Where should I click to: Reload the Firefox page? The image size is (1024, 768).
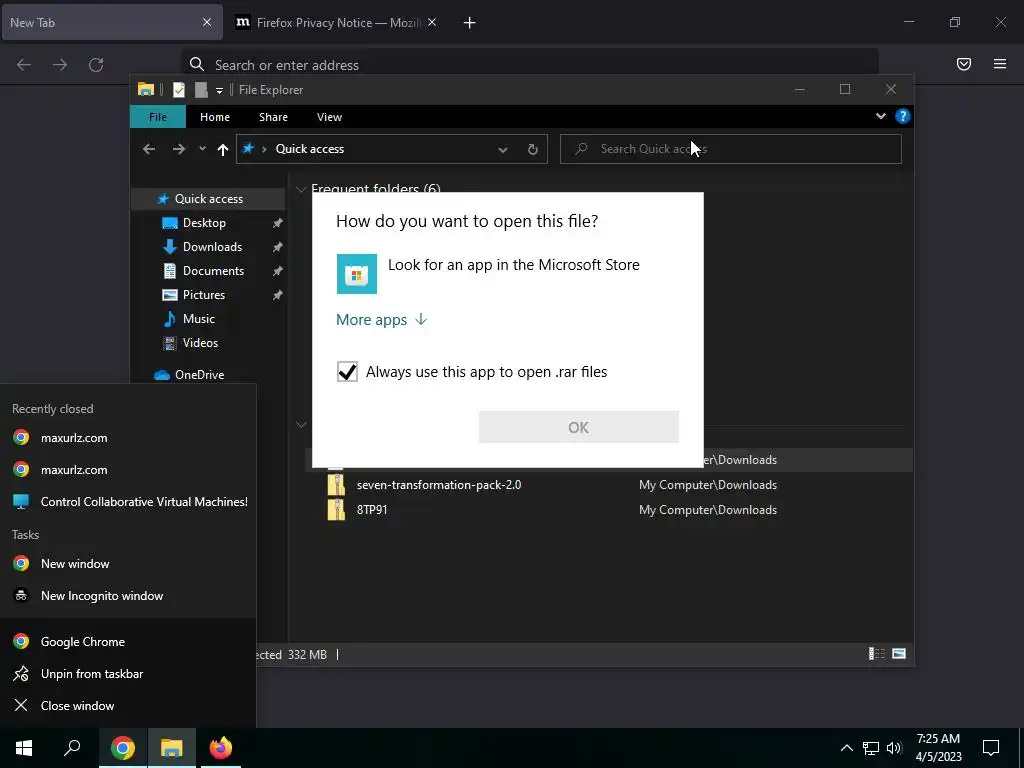(x=96, y=65)
